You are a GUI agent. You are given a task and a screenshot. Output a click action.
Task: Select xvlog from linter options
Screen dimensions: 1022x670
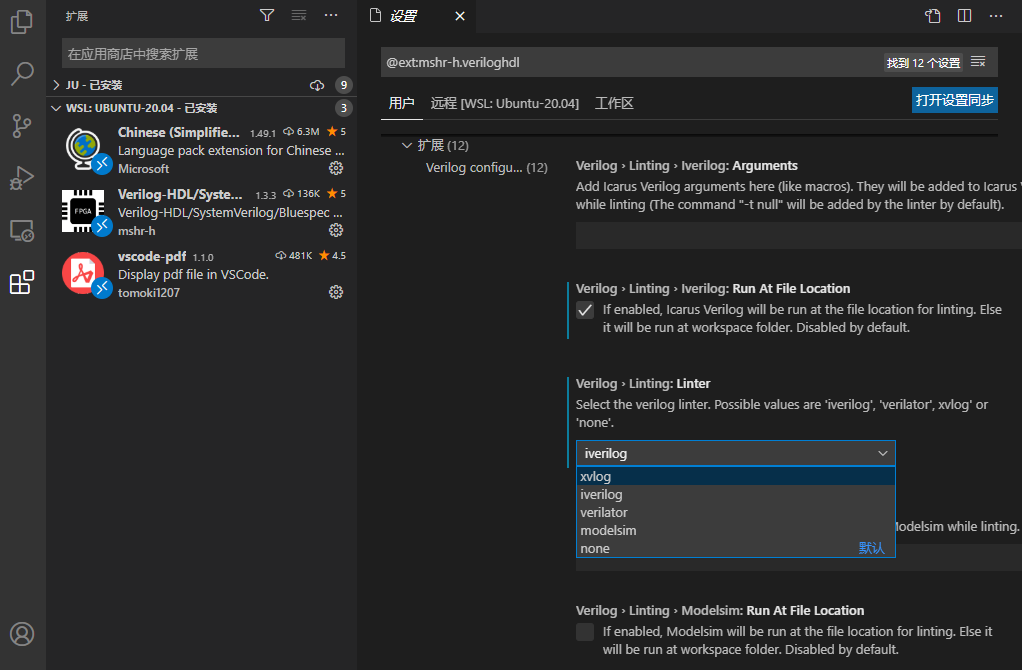point(735,476)
